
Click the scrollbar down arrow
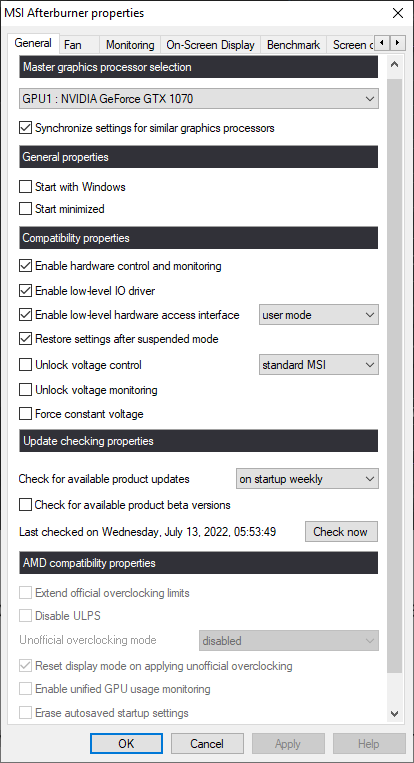click(395, 714)
